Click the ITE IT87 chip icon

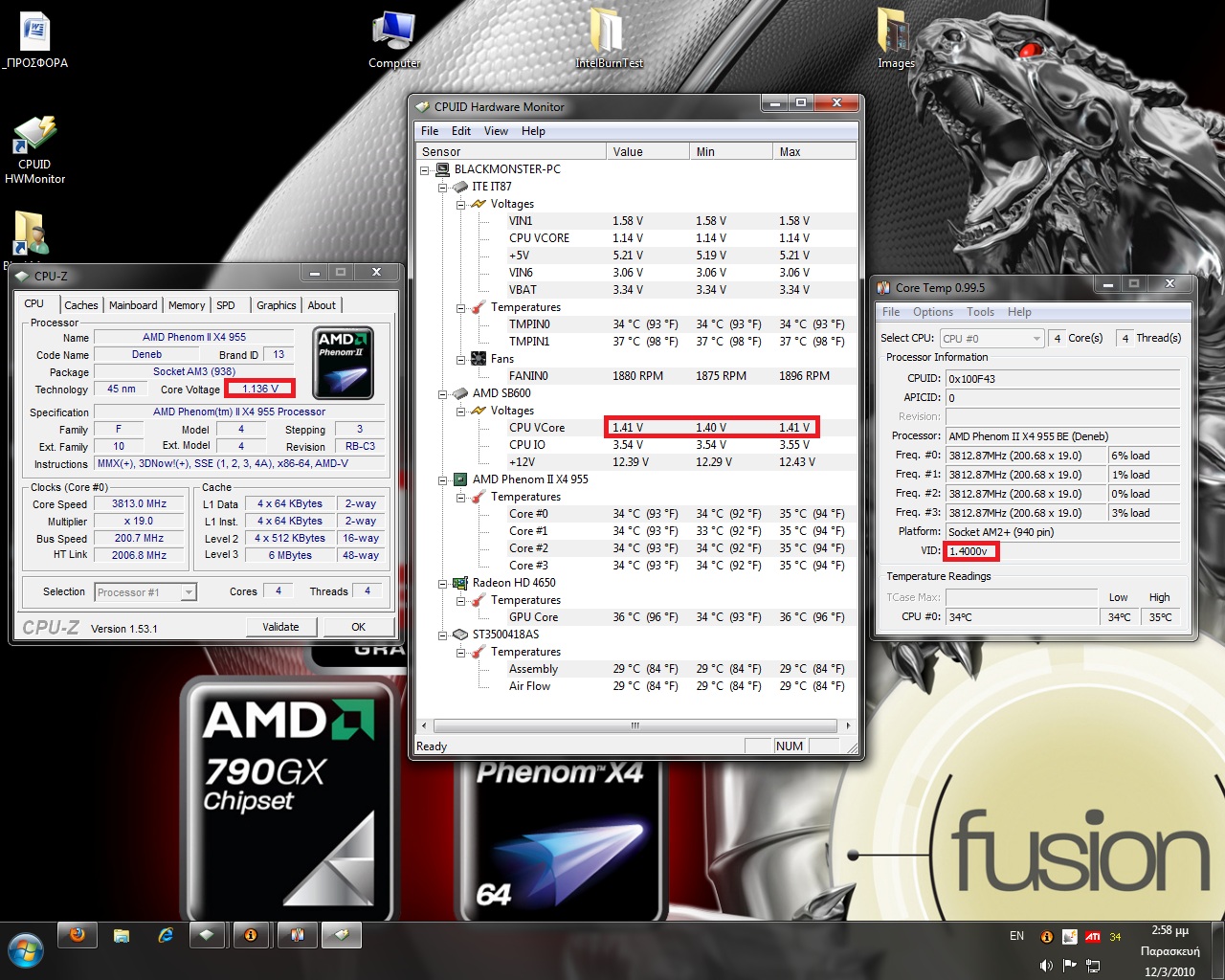pyautogui.click(x=460, y=187)
